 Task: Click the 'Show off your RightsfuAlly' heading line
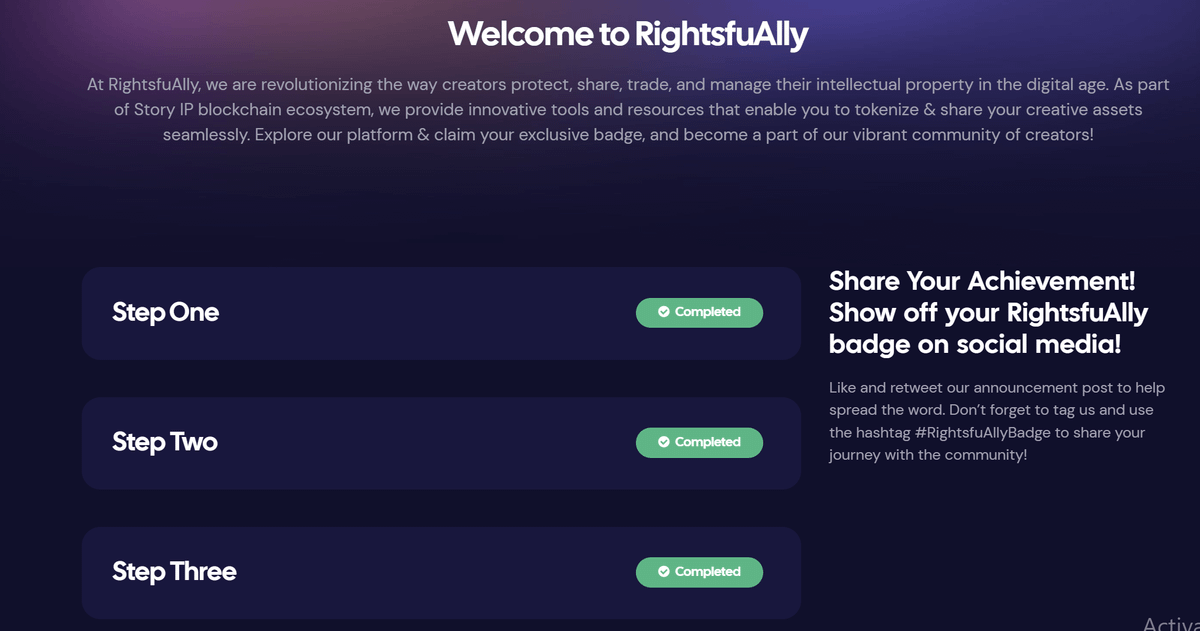[x=988, y=313]
